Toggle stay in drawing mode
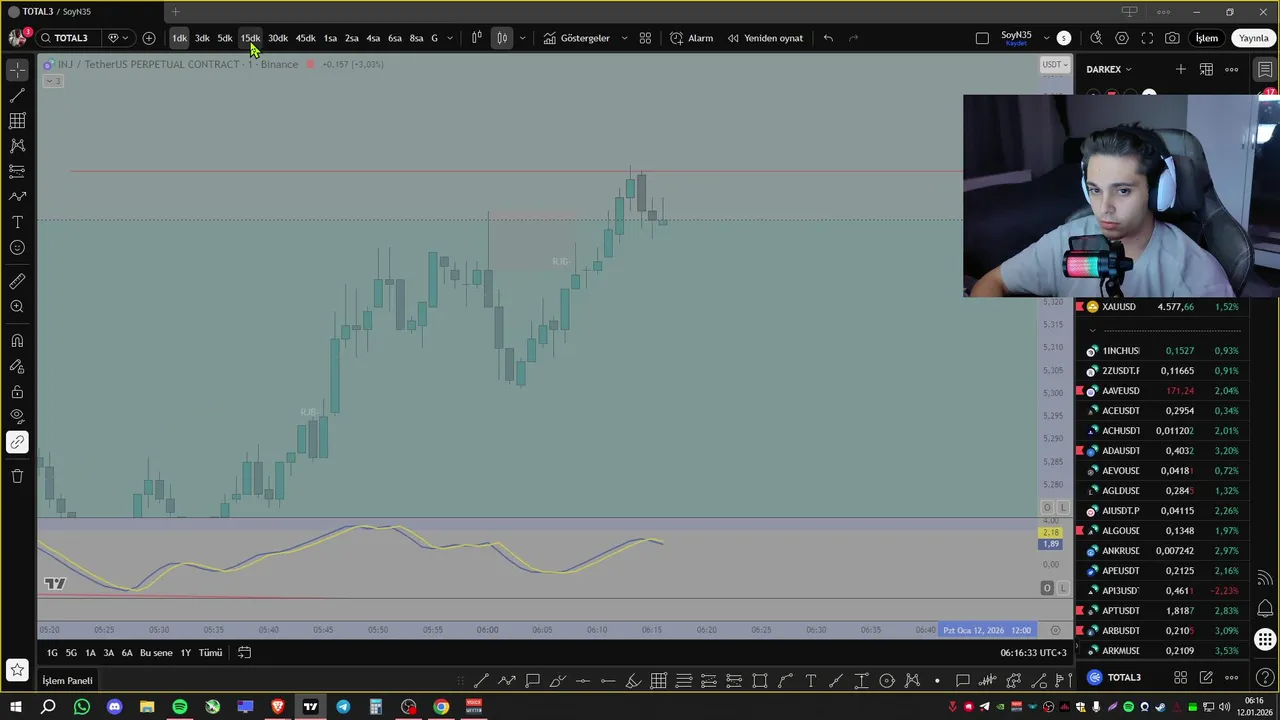 click(x=17, y=366)
